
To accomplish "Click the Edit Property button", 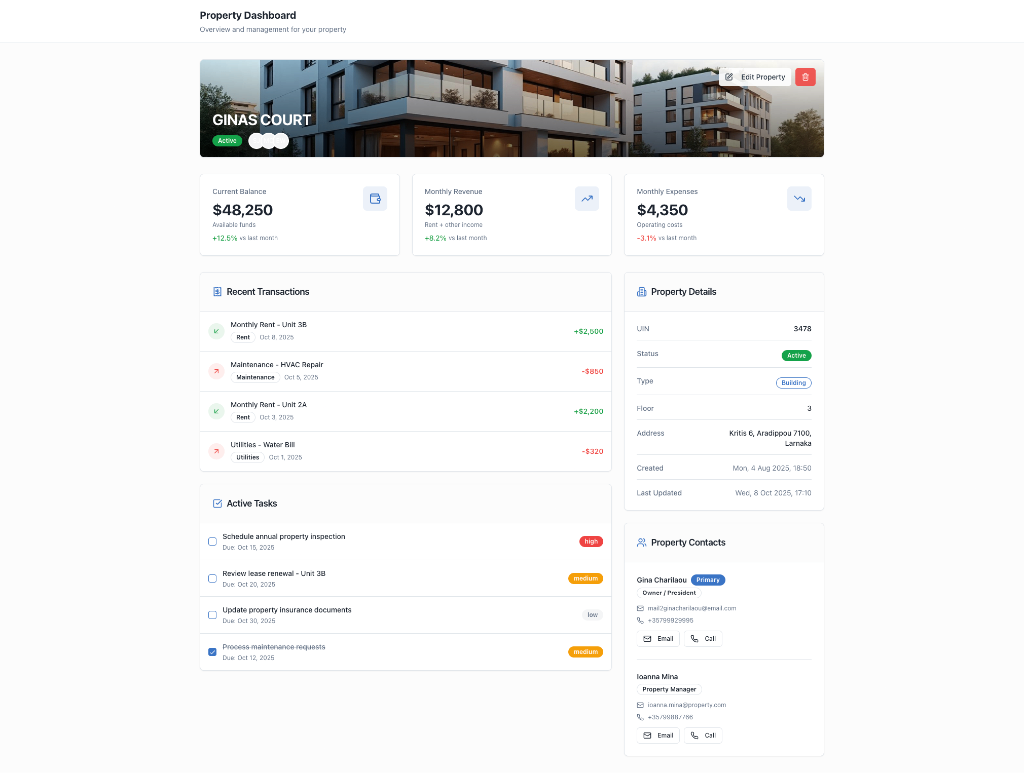I will coord(755,77).
